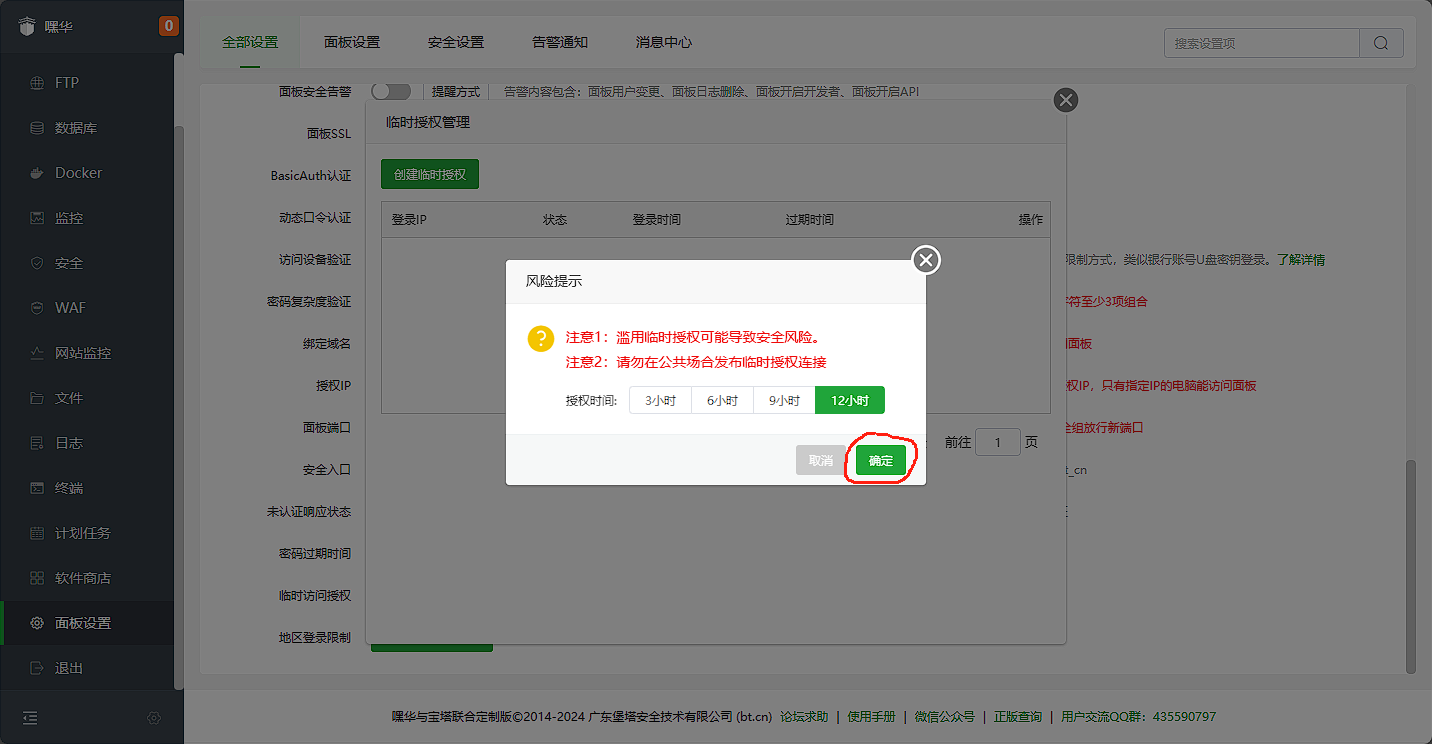The height and width of the screenshot is (744, 1432).
Task: Open the 使用手册 footer link
Action: point(871,717)
